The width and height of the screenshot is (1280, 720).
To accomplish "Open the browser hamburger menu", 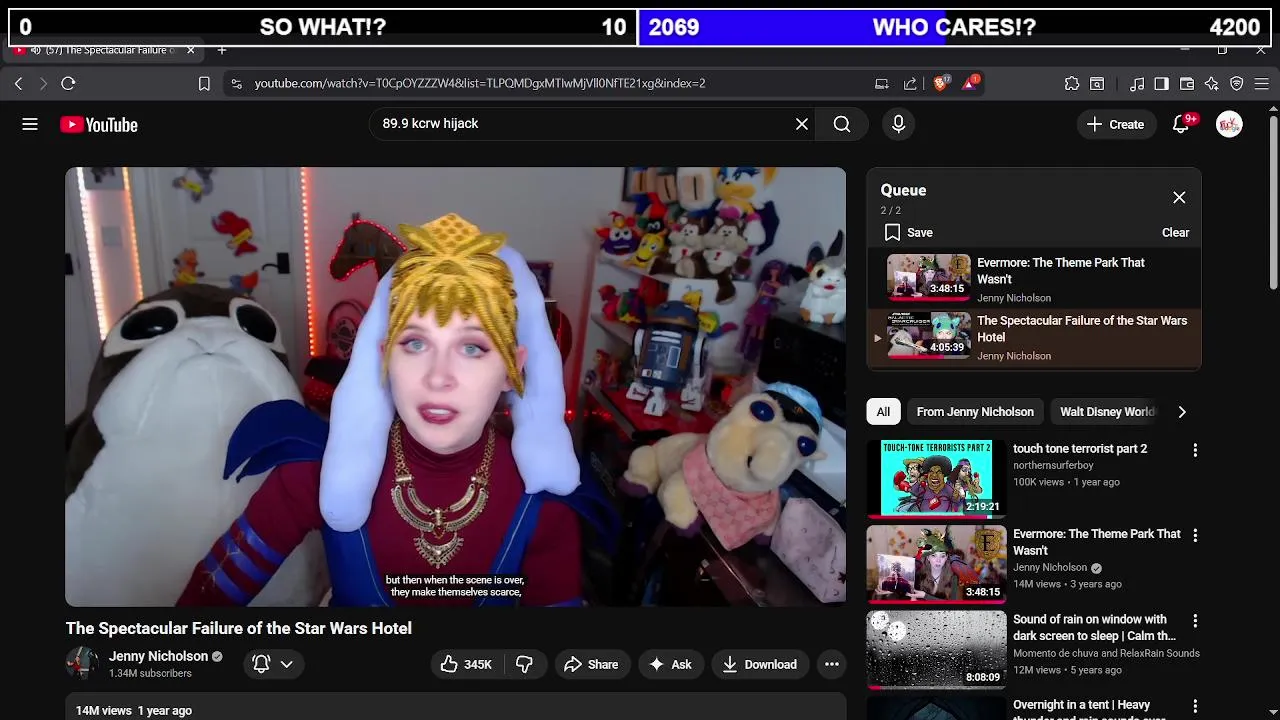I will pyautogui.click(x=1262, y=84).
